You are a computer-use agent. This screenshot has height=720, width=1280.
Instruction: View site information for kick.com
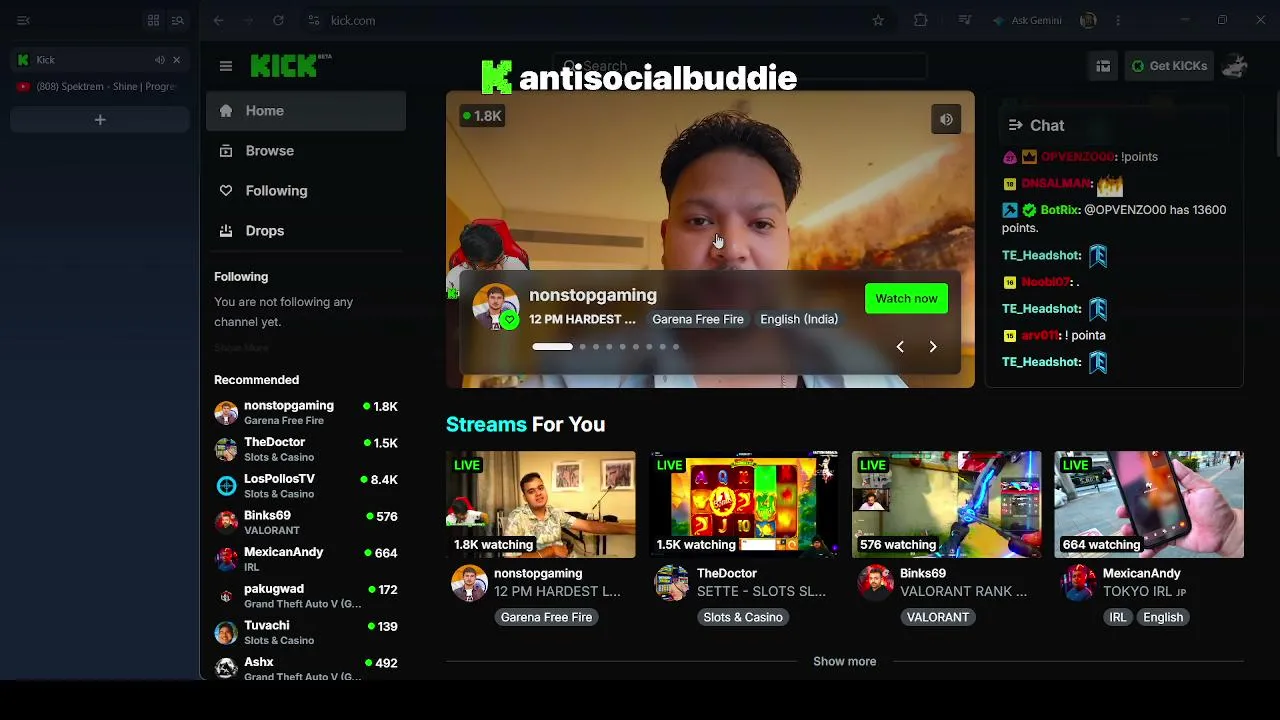[314, 20]
